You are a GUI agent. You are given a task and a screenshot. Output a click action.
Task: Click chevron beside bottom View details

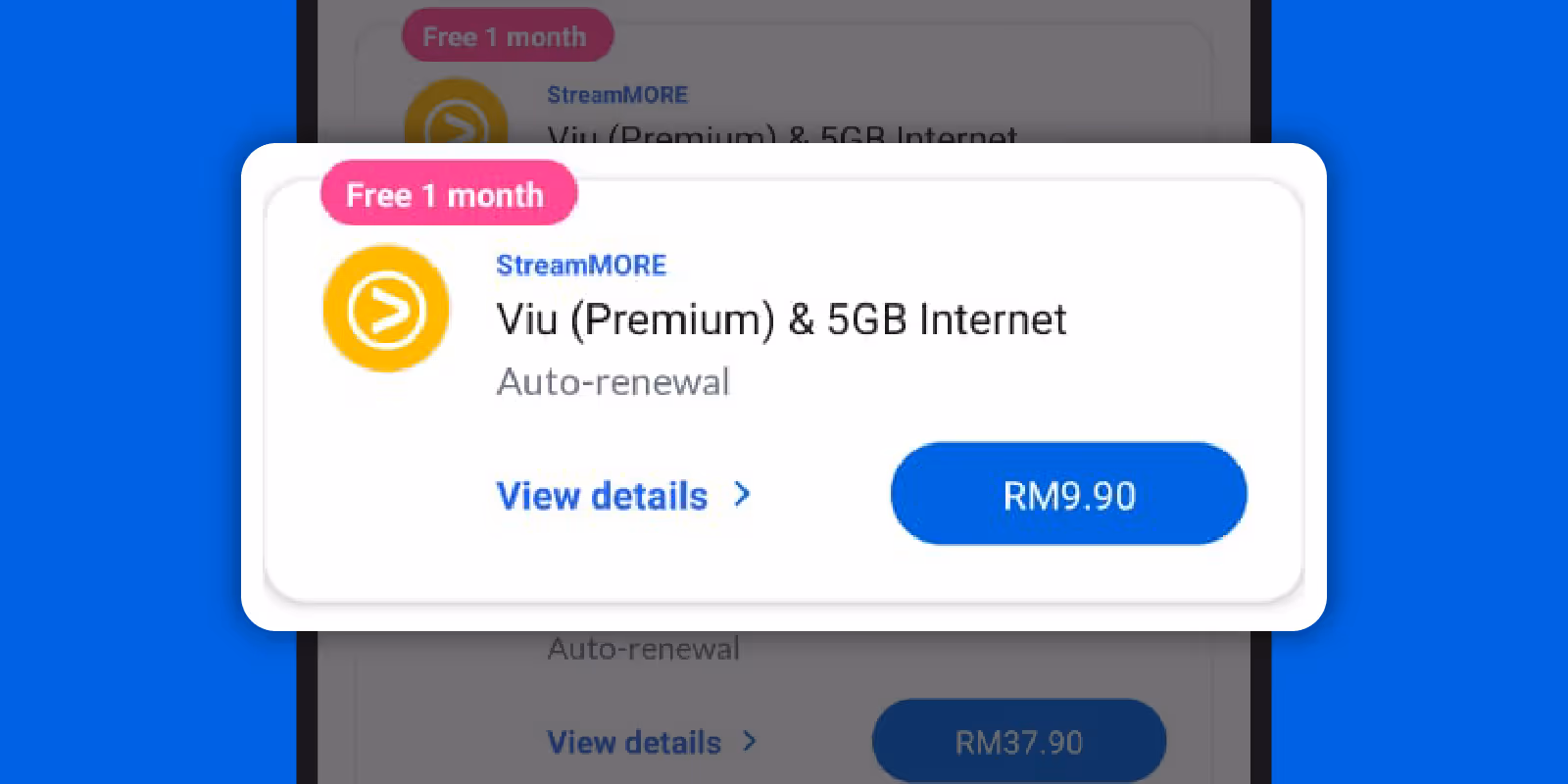[750, 741]
